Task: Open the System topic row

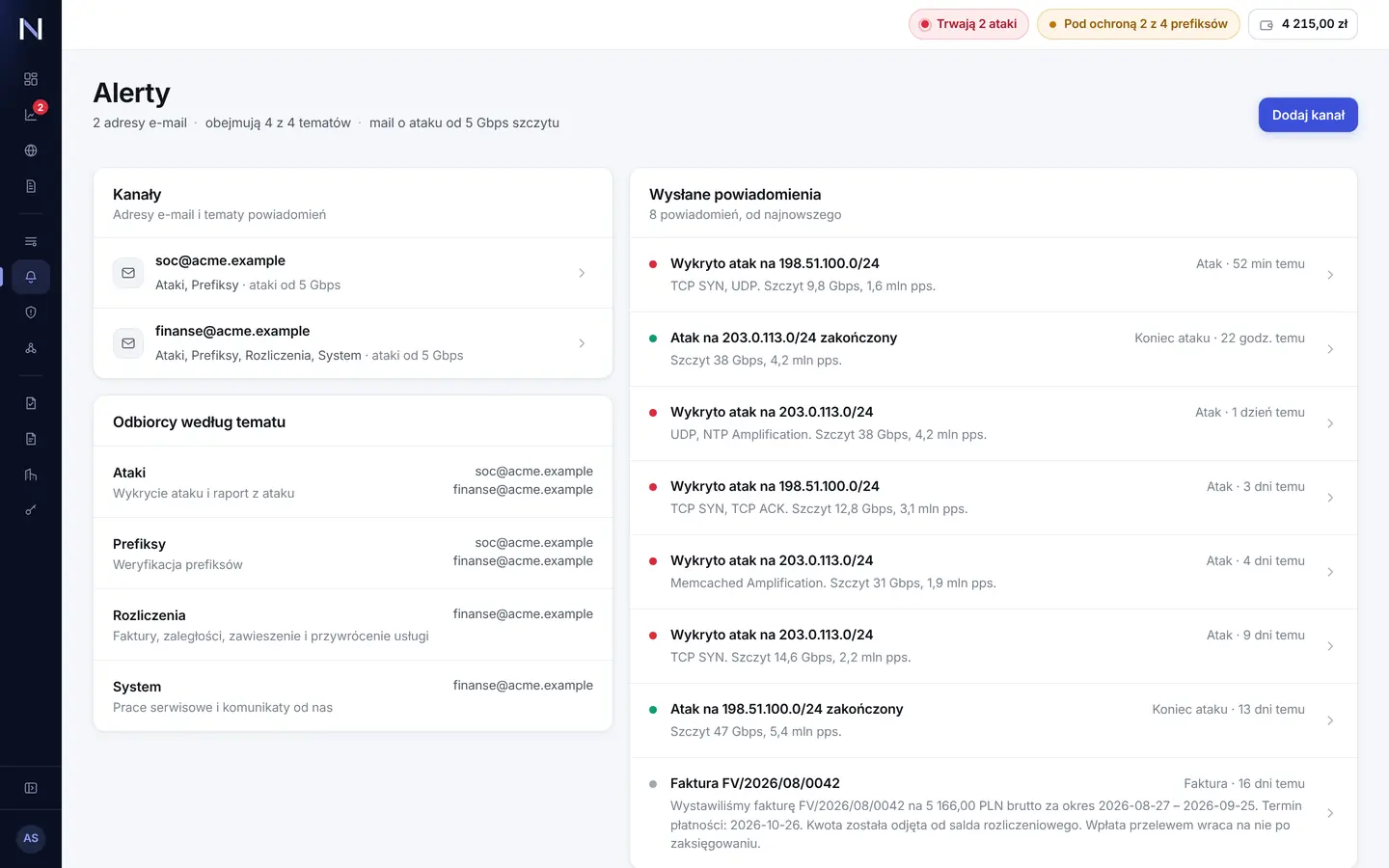Action: click(x=353, y=696)
